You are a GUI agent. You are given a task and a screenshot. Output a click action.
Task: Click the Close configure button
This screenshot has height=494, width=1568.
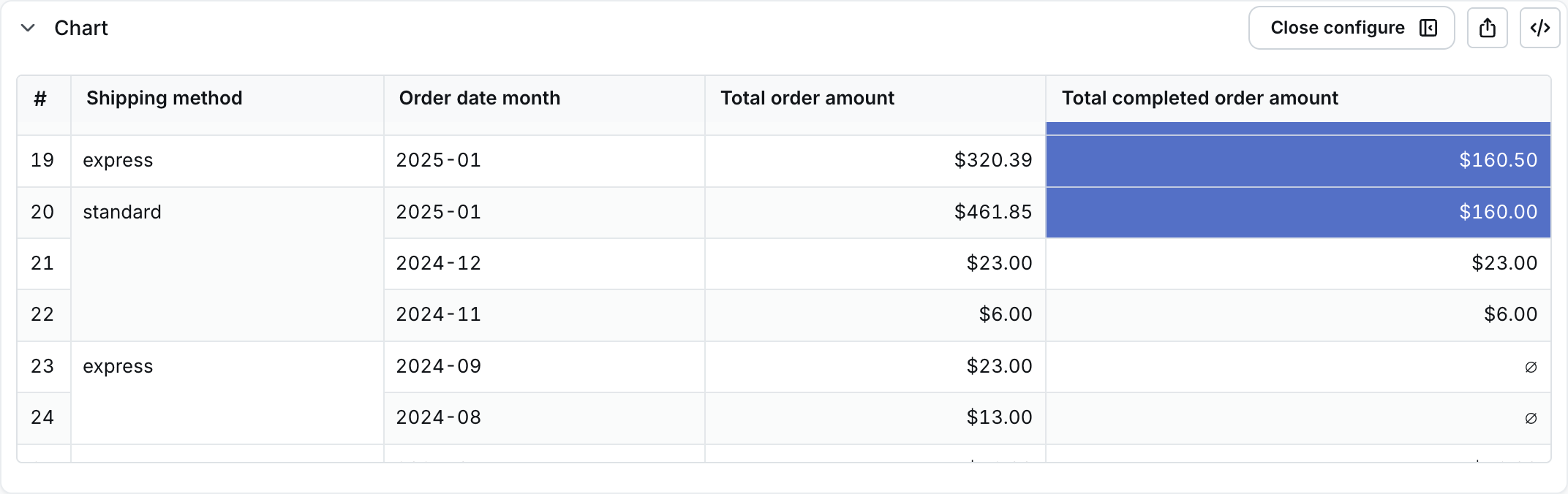tap(1352, 28)
